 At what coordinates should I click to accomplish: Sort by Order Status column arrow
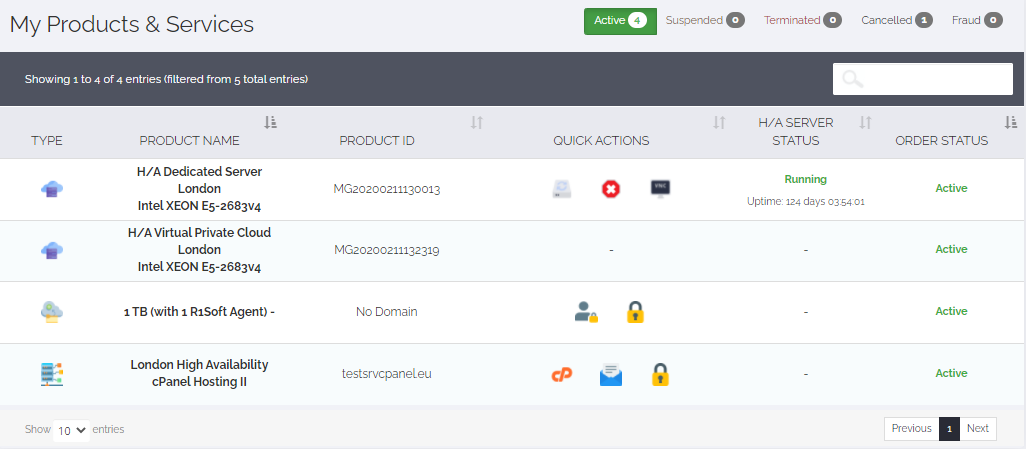tap(1011, 122)
